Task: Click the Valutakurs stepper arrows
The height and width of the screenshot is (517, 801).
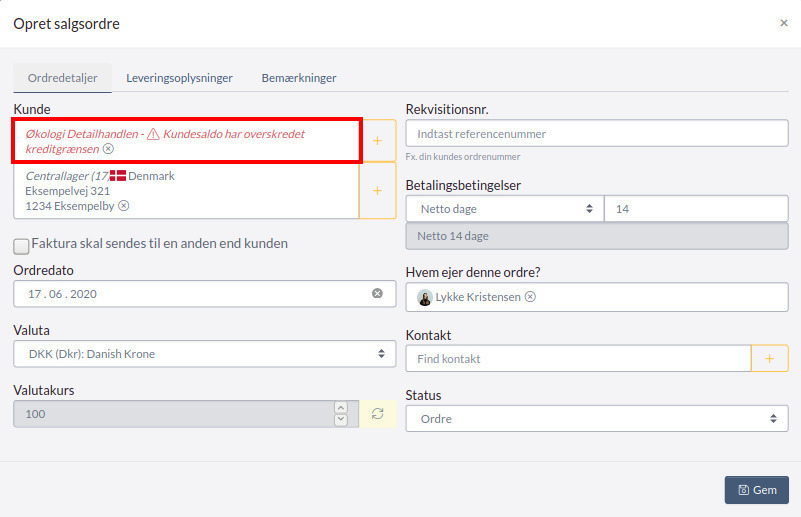Action: point(341,414)
